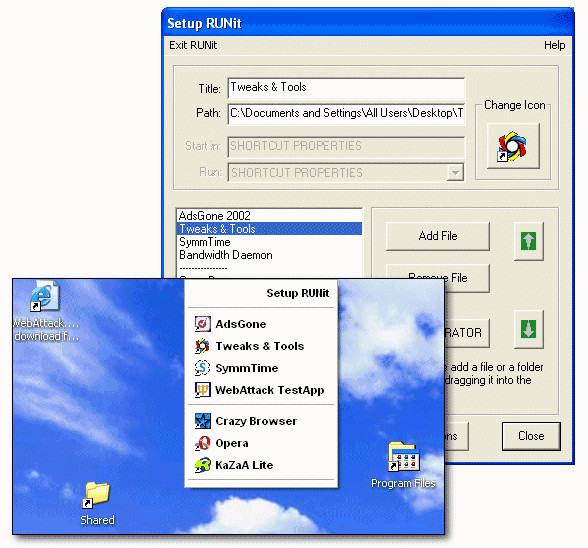This screenshot has width=588, height=548.
Task: Choose Setup RUNit in popup menu
Action: tap(298, 293)
